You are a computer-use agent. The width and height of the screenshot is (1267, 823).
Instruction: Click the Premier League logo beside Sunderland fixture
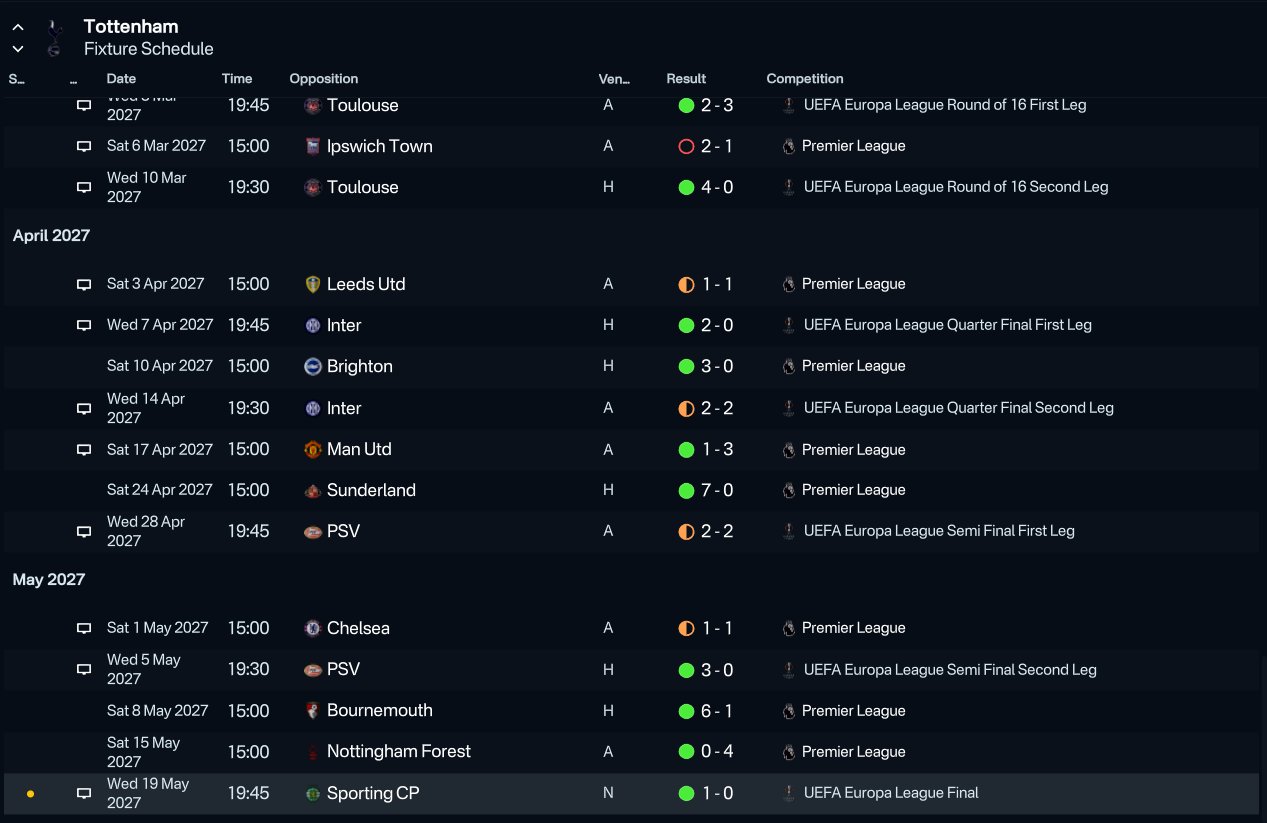coord(789,490)
